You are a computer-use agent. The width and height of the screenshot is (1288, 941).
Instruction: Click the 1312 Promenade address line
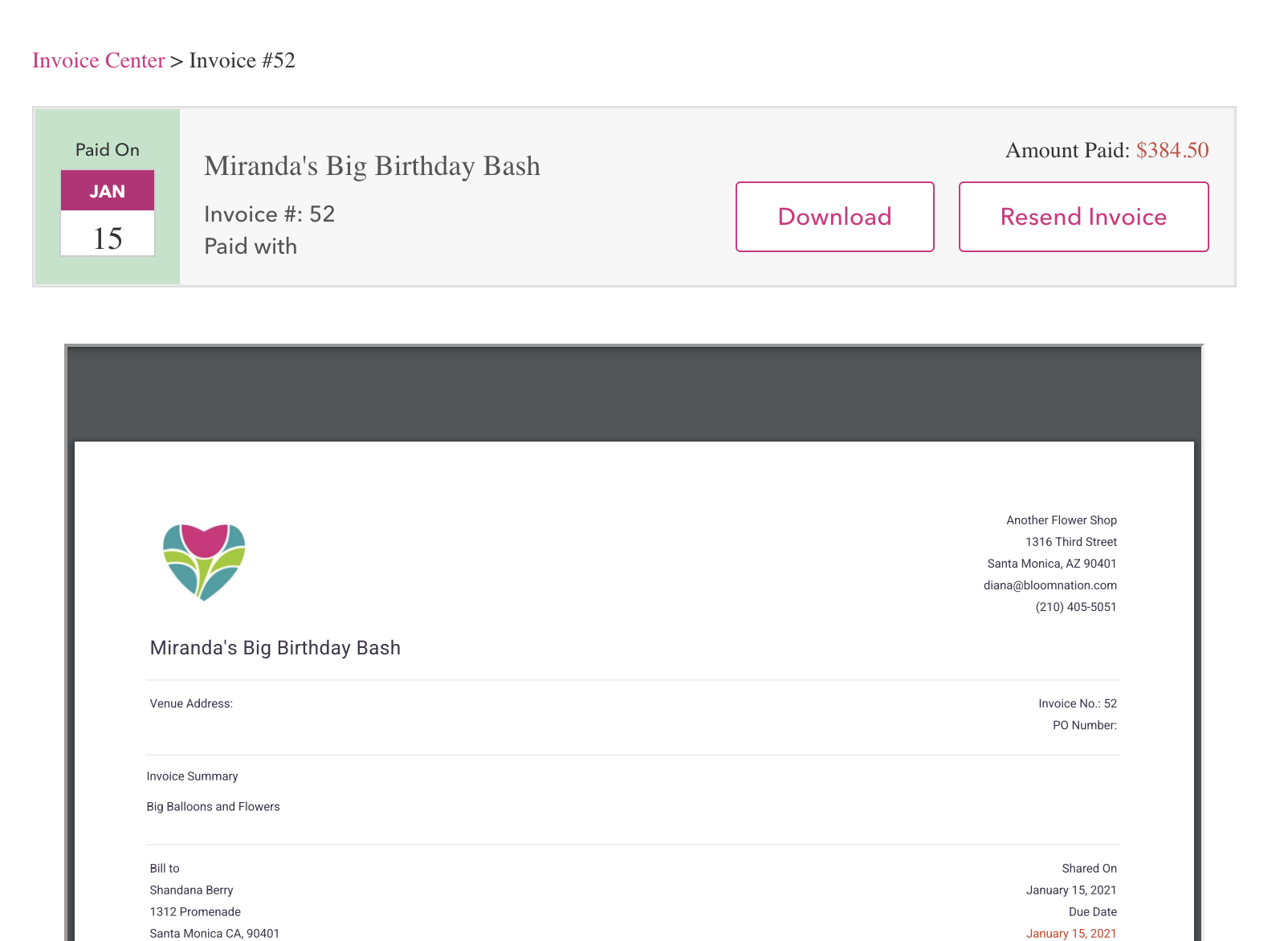point(195,912)
